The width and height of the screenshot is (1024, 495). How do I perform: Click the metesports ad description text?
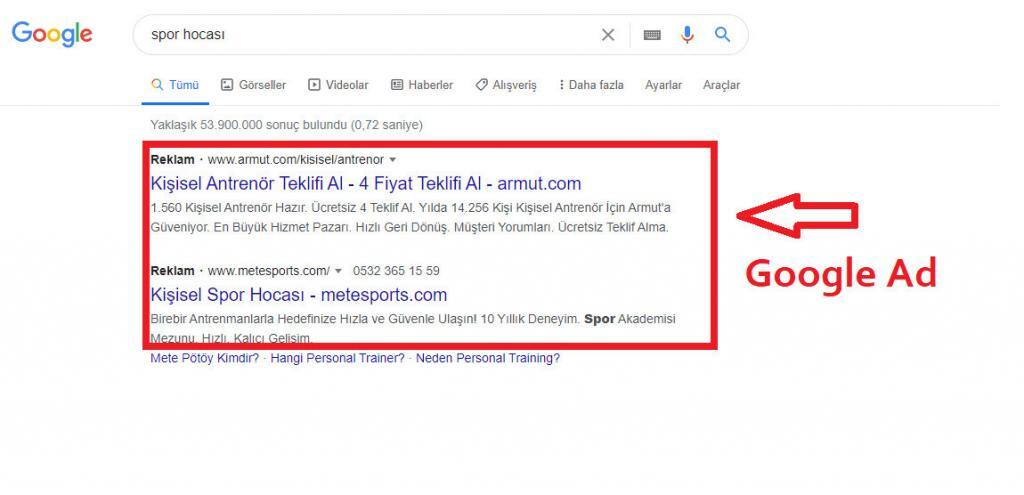point(413,328)
